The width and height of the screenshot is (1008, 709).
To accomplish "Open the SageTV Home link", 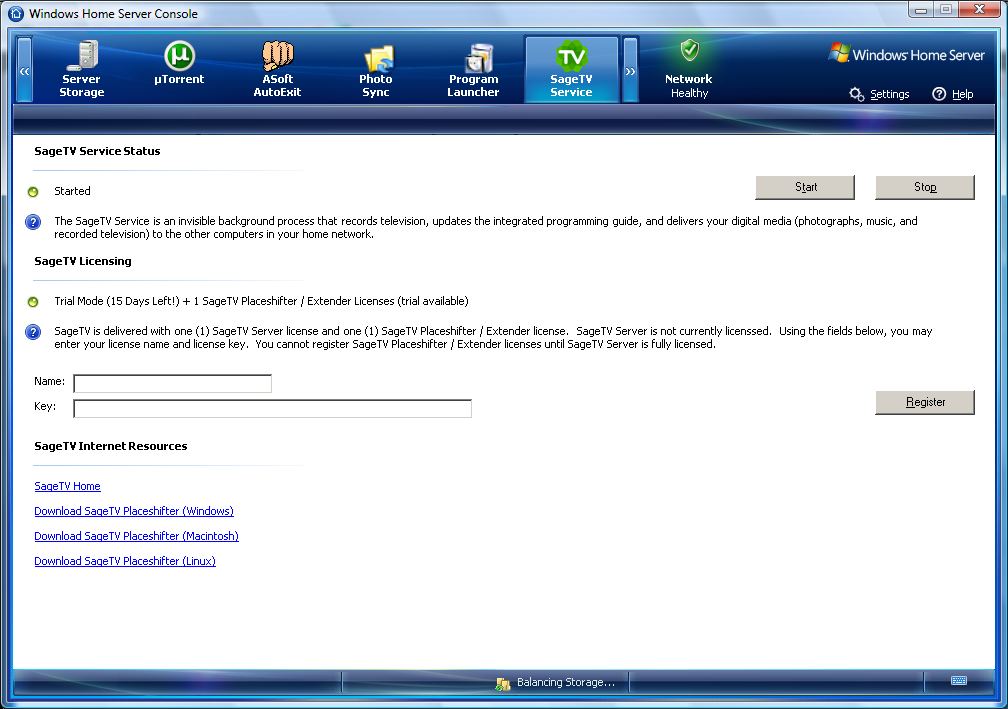I will click(68, 486).
